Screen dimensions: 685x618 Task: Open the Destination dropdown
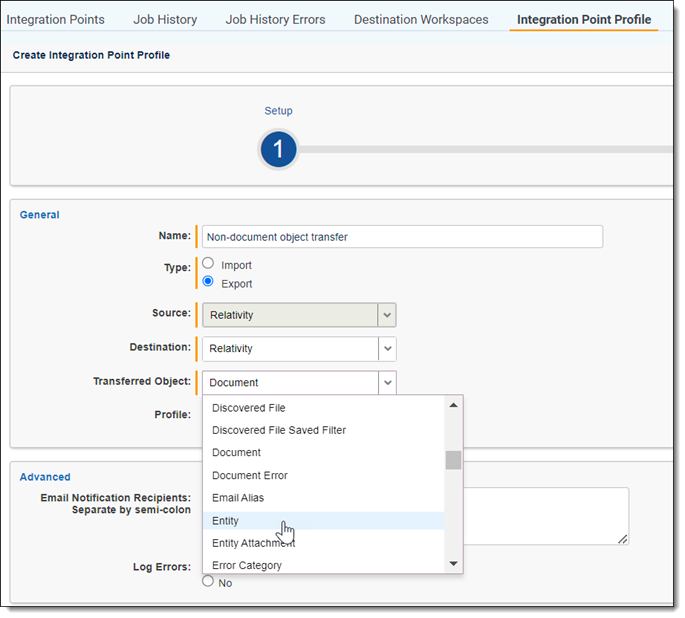point(387,349)
